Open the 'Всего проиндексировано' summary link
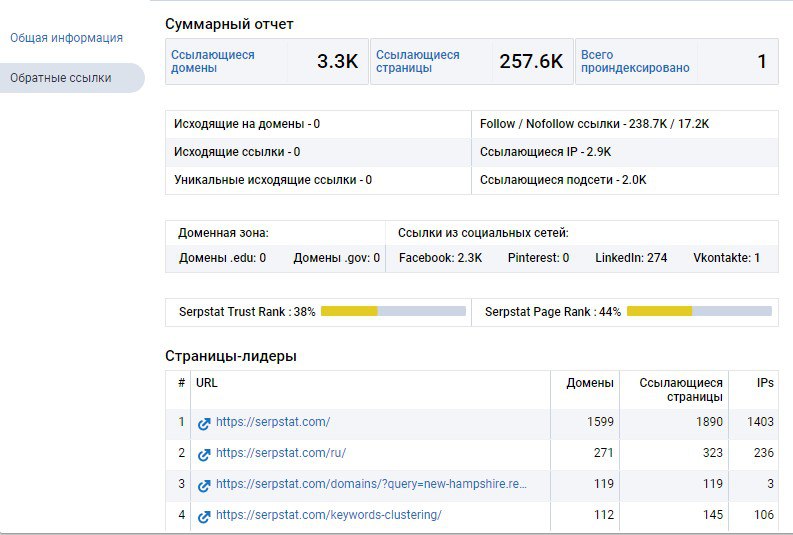Screen dimensions: 793x535 tap(635, 61)
